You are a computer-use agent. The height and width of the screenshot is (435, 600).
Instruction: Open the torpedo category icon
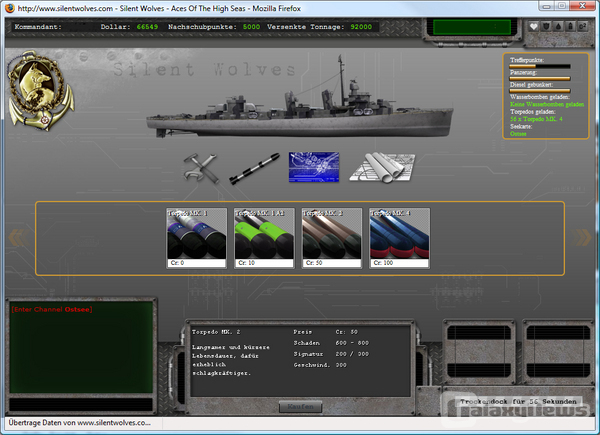(x=253, y=167)
